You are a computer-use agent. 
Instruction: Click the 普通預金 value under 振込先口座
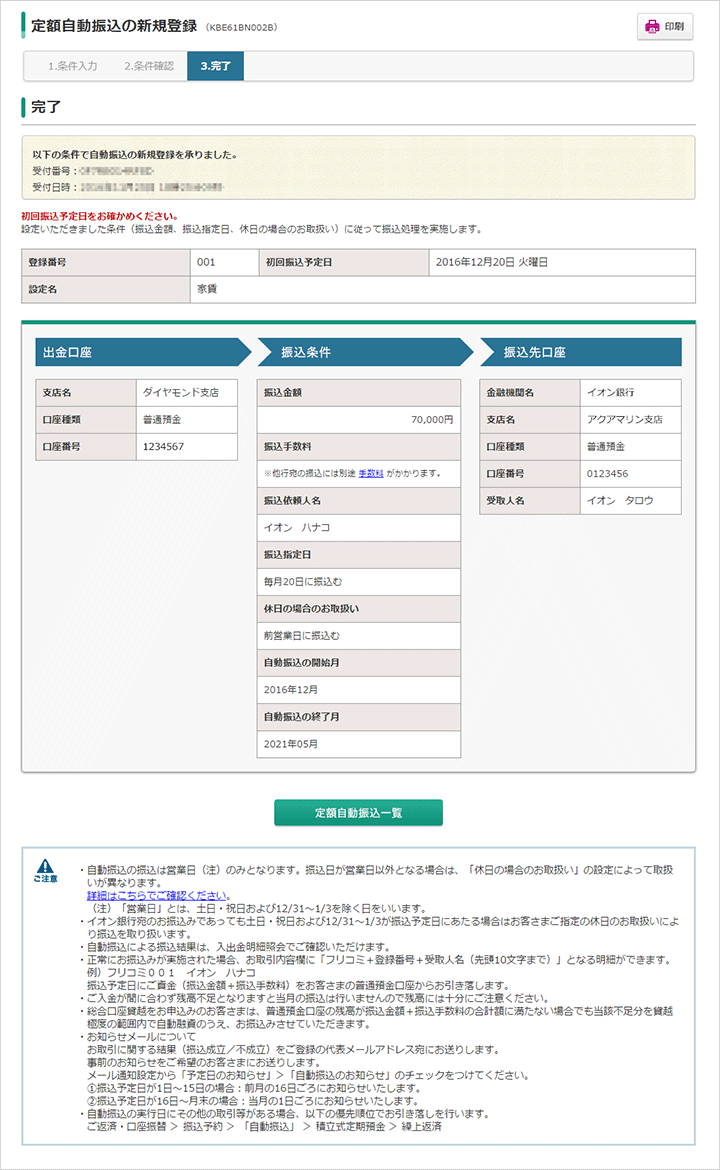pyautogui.click(x=606, y=446)
